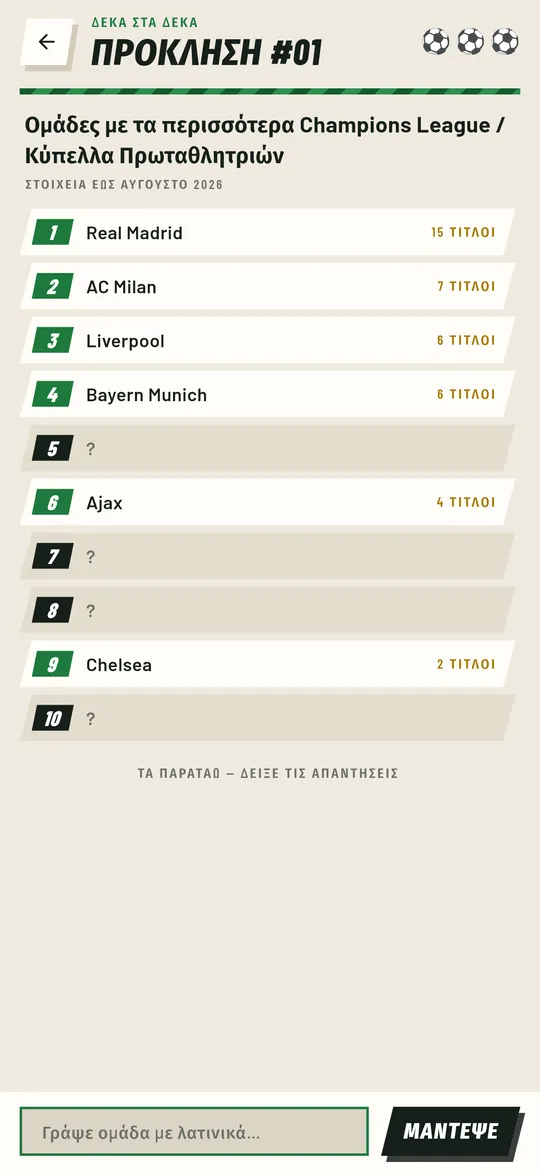Select the rank 10 number badge
Screen dimensions: 540x1173
pos(53,719)
